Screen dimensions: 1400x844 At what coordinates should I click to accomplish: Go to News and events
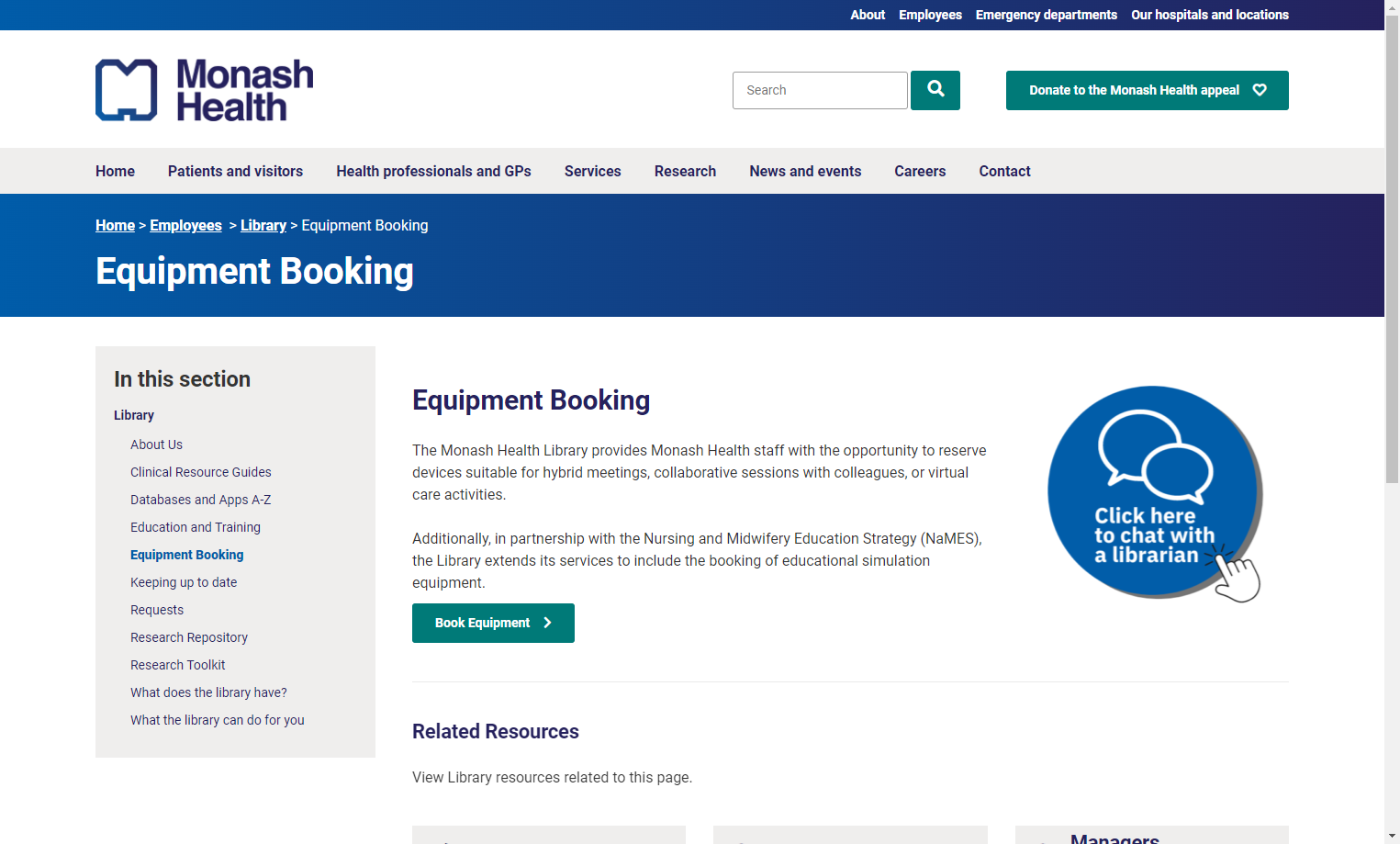[x=805, y=171]
